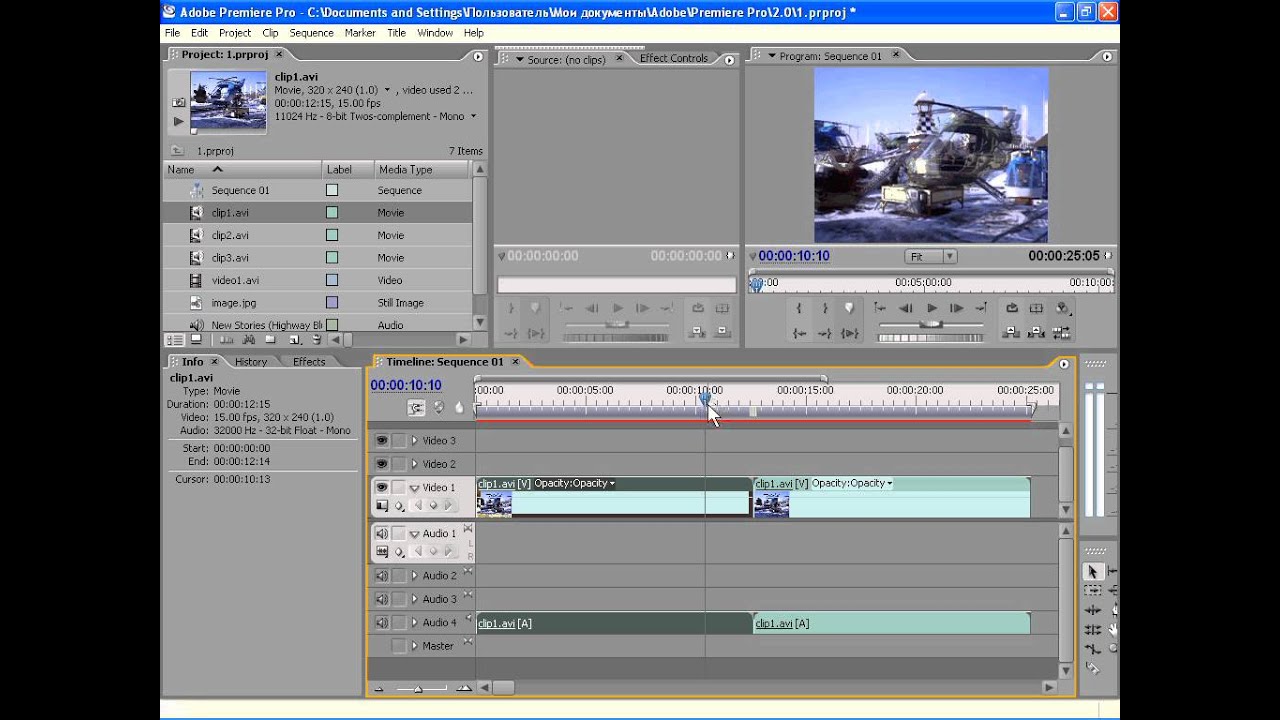Step forward one frame in Program monitor
Viewport: 1280px width, 720px height.
point(957,308)
